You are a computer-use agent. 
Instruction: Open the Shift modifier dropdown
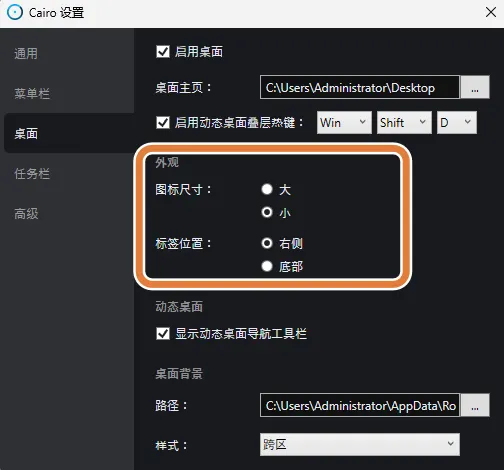(404, 123)
